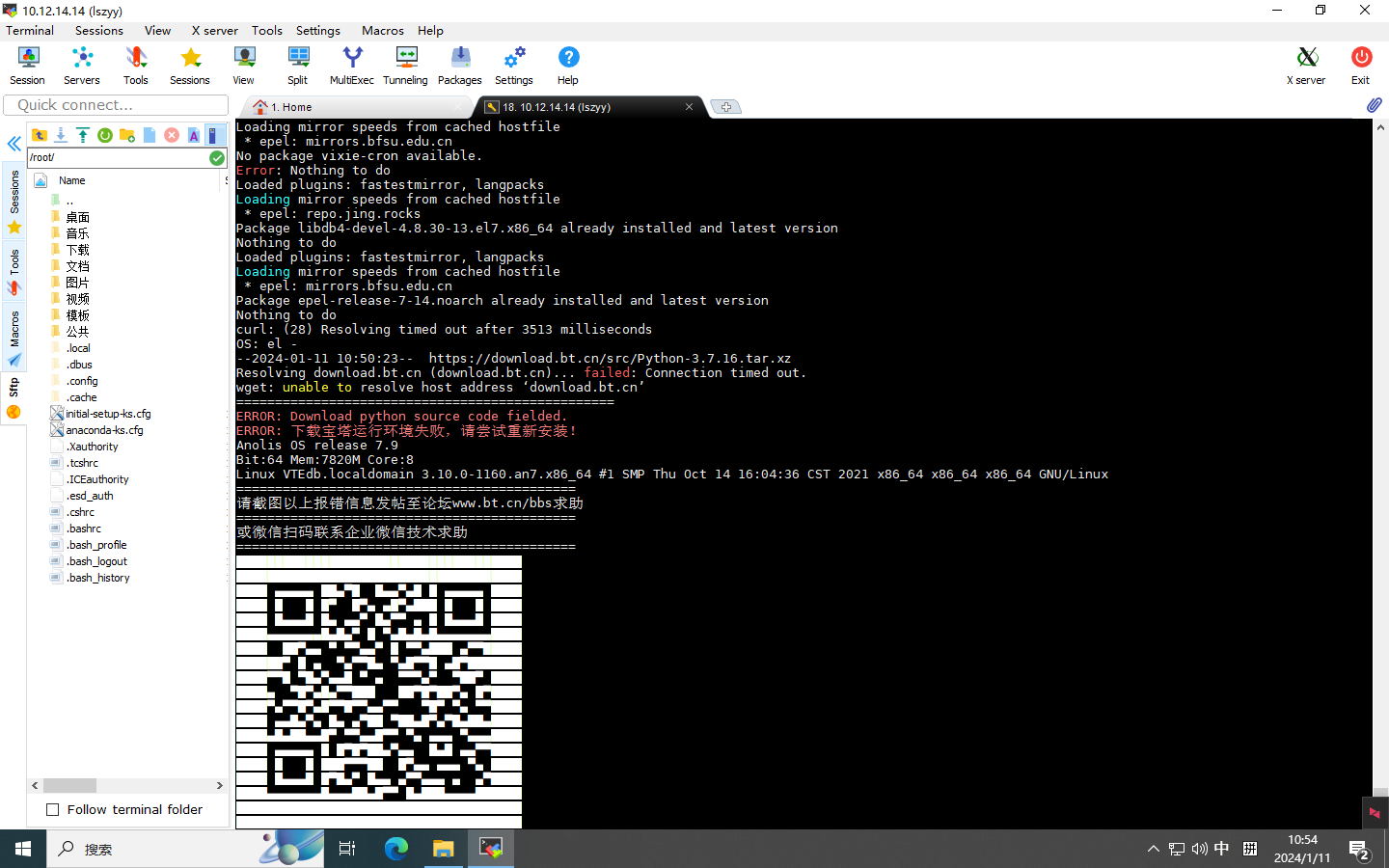Open Microsoft Edge from taskbar

(396, 849)
